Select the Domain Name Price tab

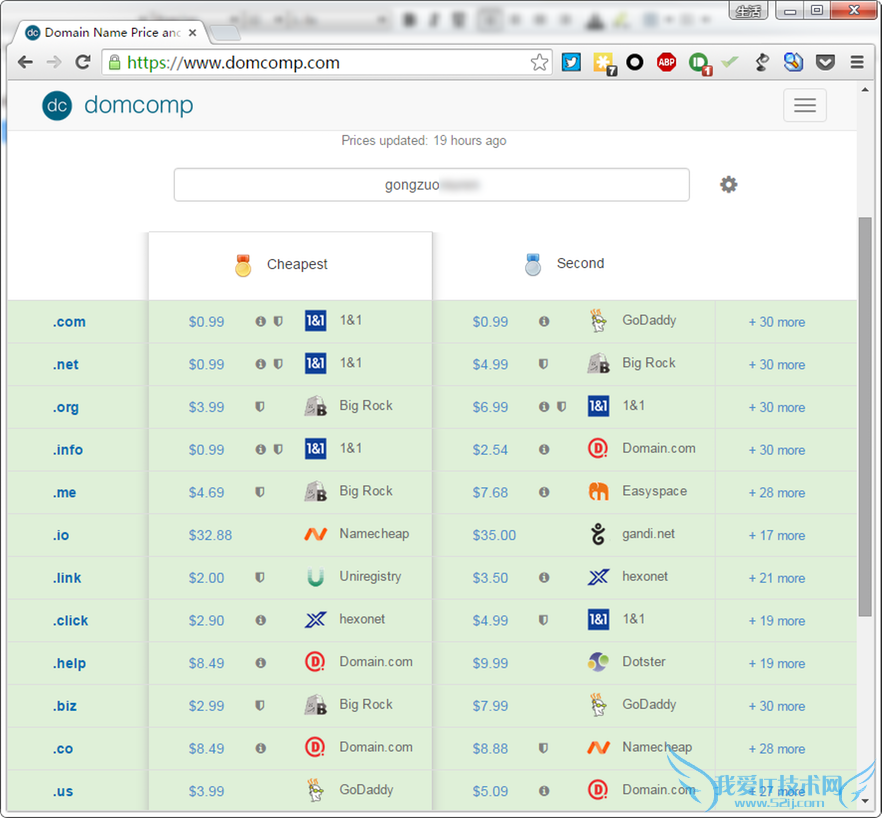point(110,33)
